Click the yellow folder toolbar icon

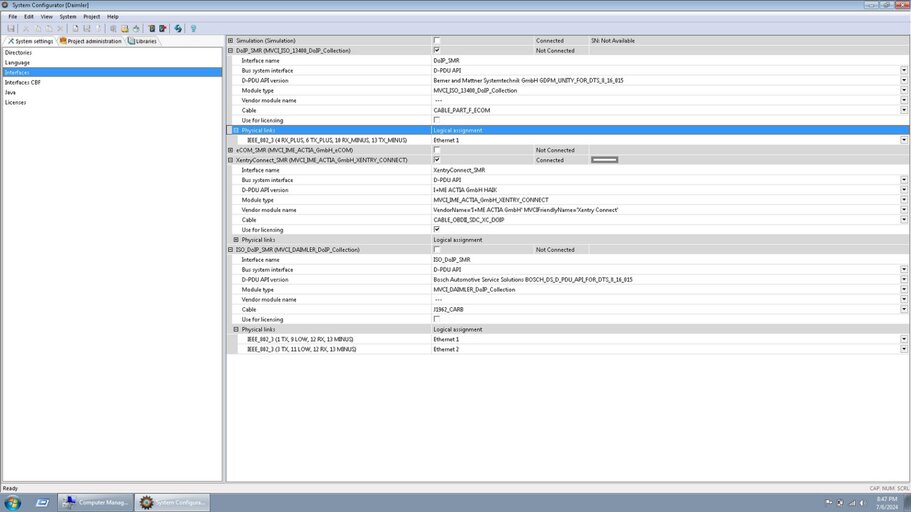(x=123, y=28)
